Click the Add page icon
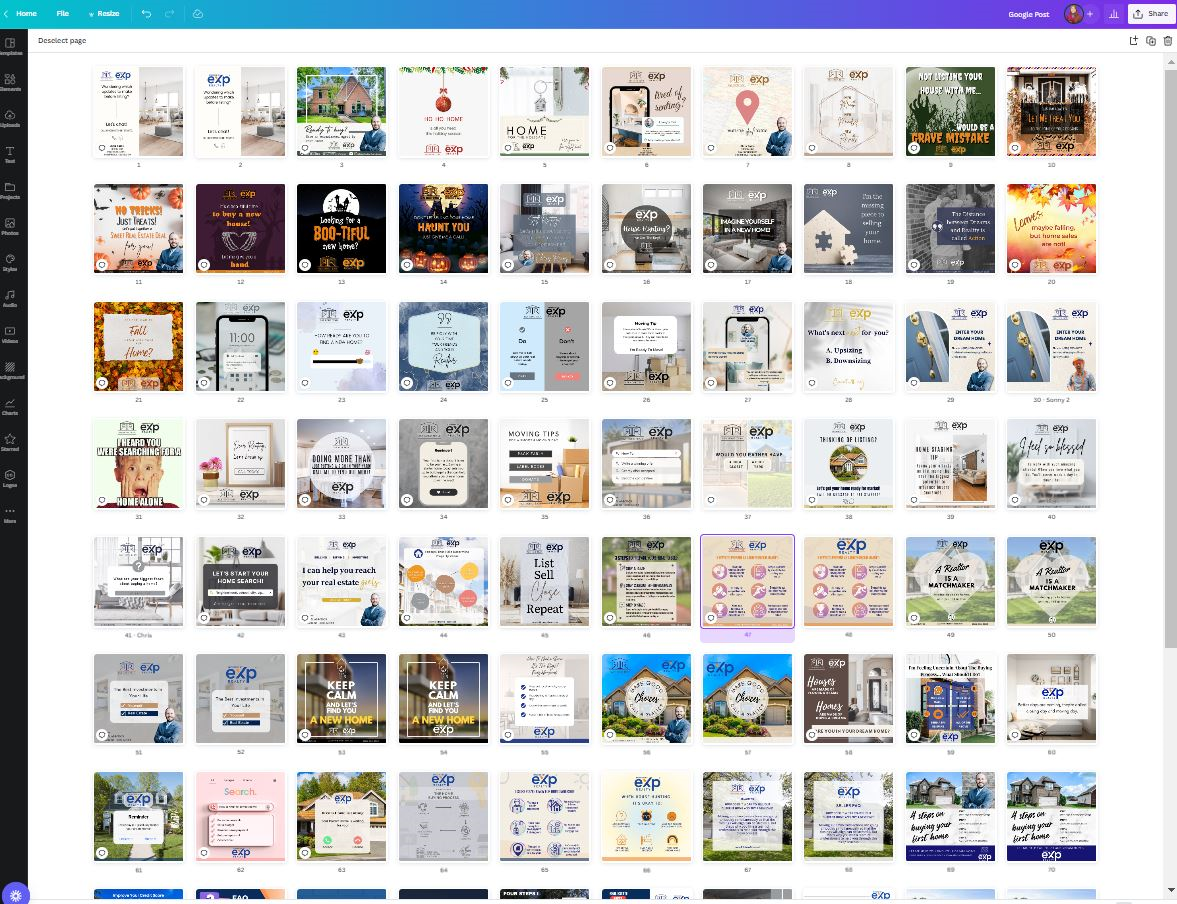This screenshot has width=1177, height=904. (1133, 41)
